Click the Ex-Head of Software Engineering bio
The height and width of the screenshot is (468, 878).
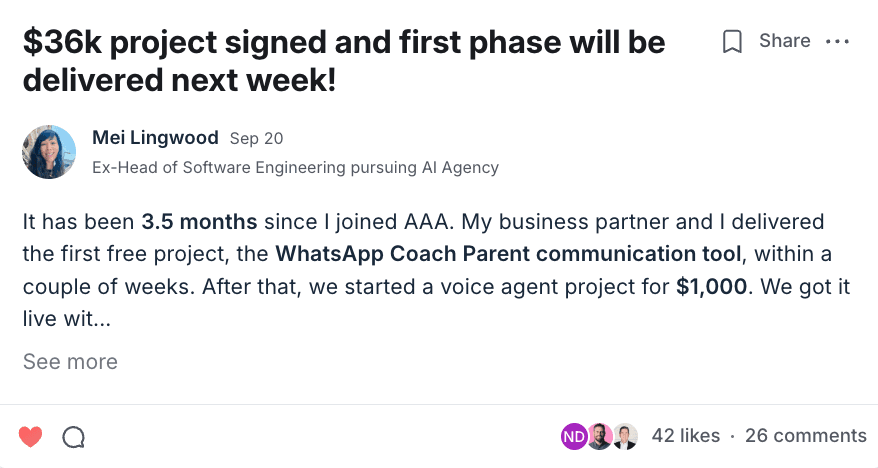295,167
